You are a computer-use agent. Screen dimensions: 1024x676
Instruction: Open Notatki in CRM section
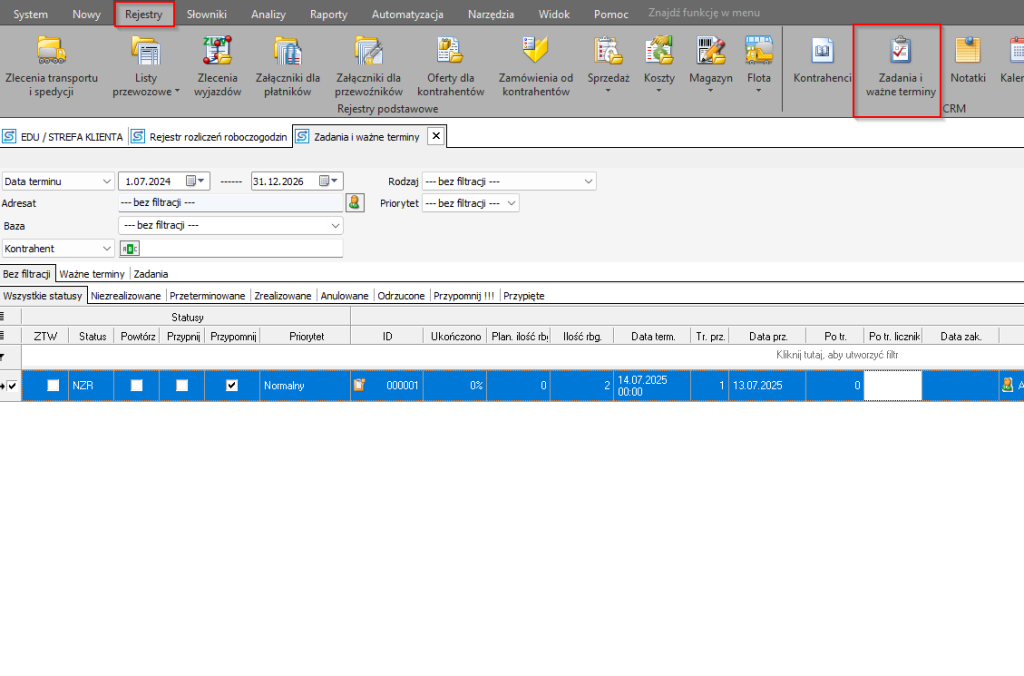967,60
